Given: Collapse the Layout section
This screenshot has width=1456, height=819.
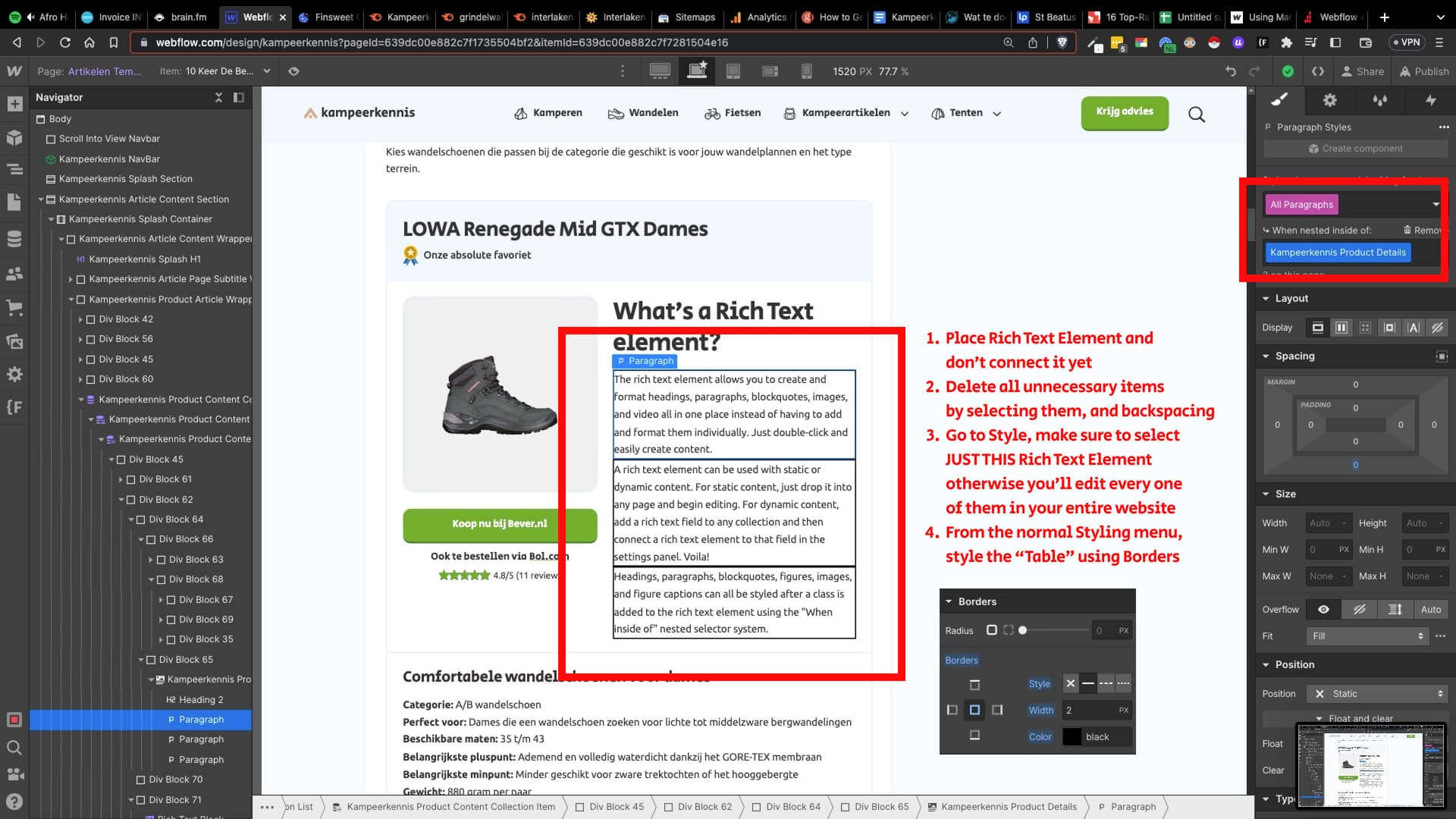Looking at the screenshot, I should click(x=1266, y=299).
